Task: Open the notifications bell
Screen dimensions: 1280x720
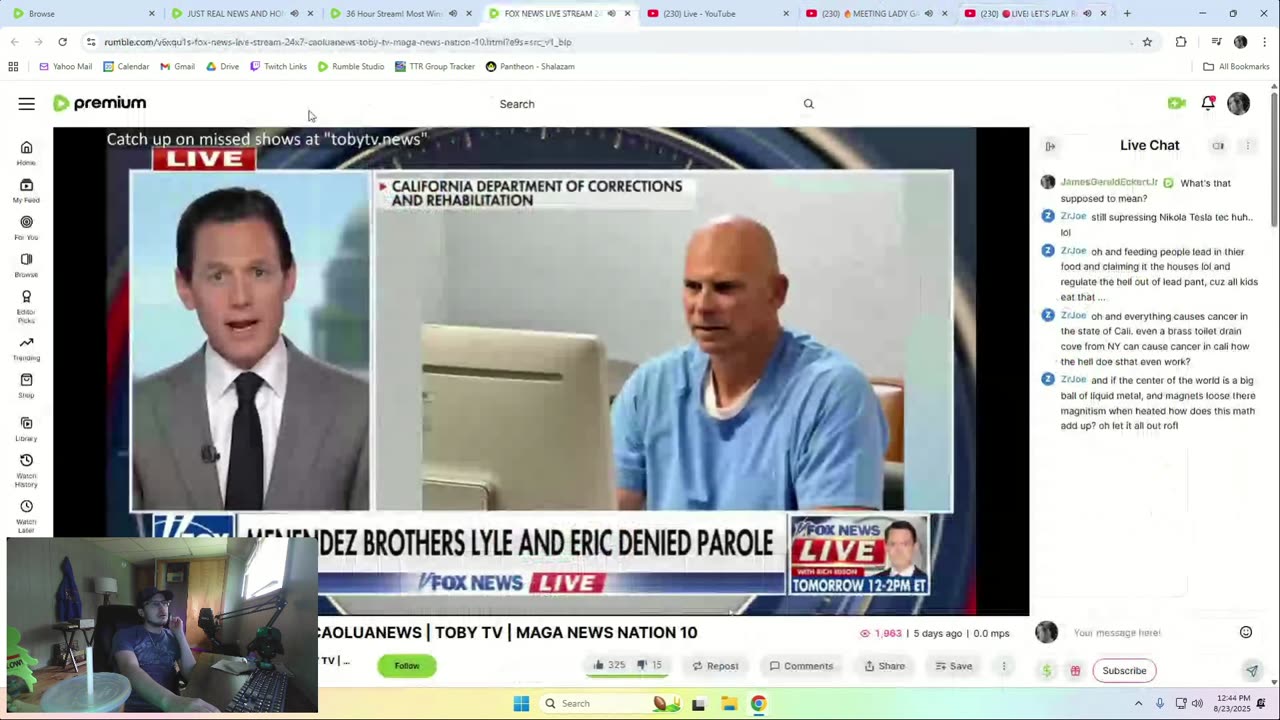Action: (1208, 103)
